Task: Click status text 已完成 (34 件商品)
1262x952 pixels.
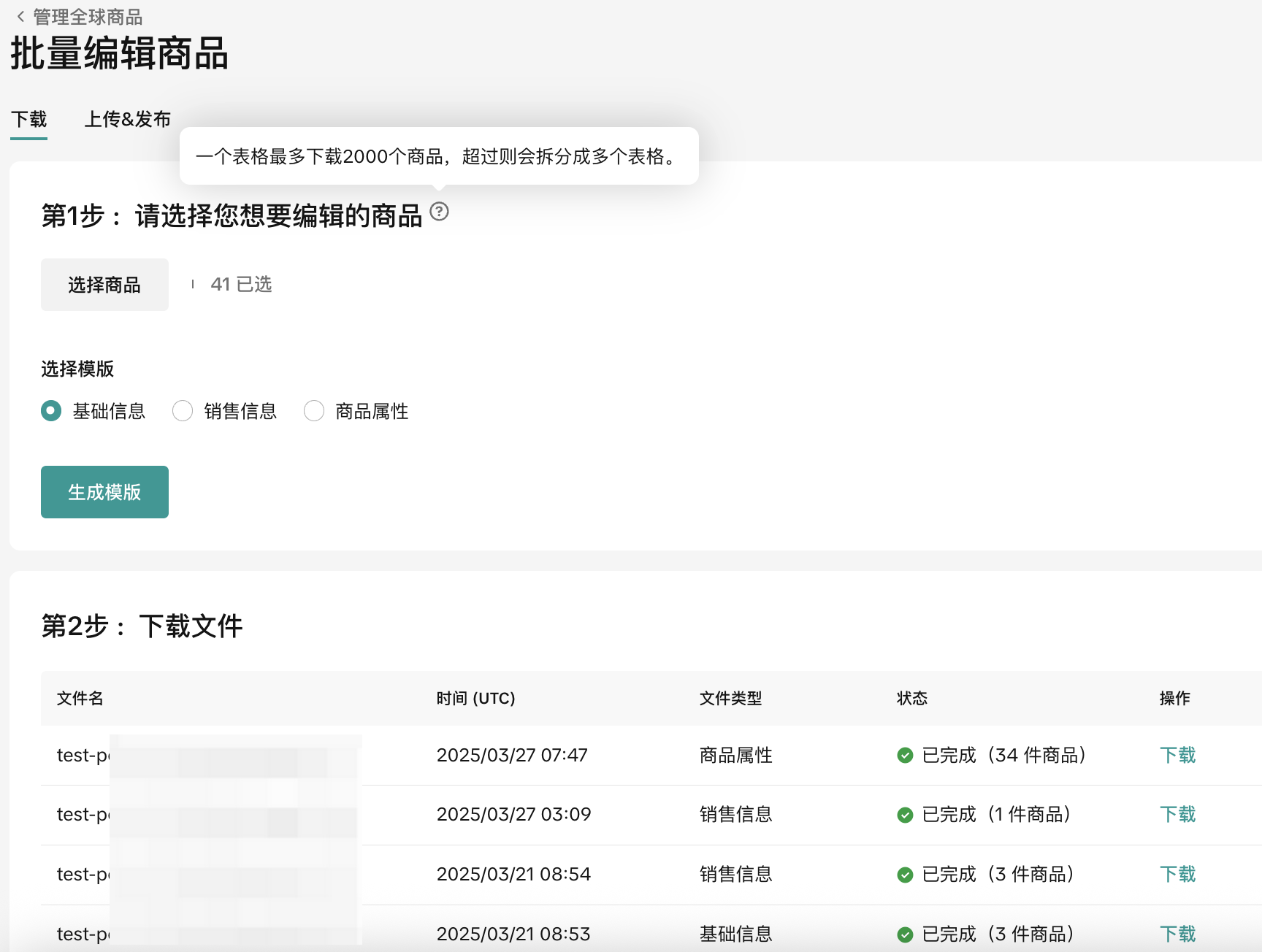Action: tap(1004, 755)
